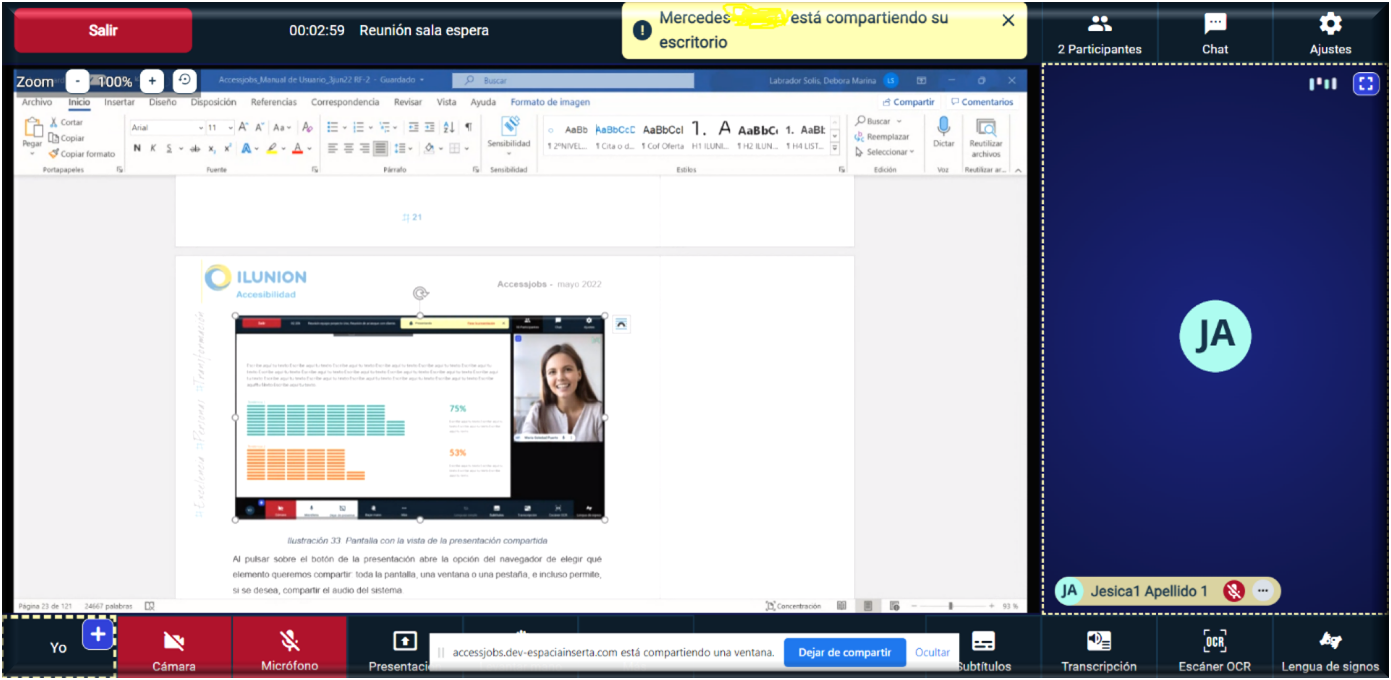Image resolution: width=1391 pixels, height=680 pixels.
Task: Open Lengua de signos
Action: (x=1330, y=648)
